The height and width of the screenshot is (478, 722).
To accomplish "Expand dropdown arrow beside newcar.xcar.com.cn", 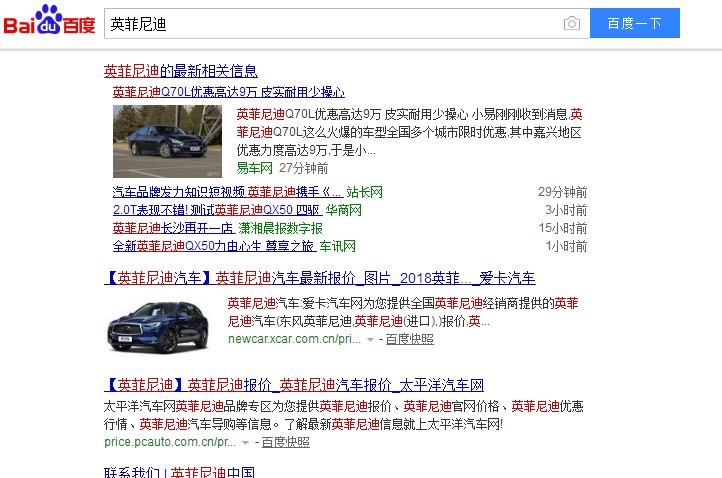I will coord(370,340).
